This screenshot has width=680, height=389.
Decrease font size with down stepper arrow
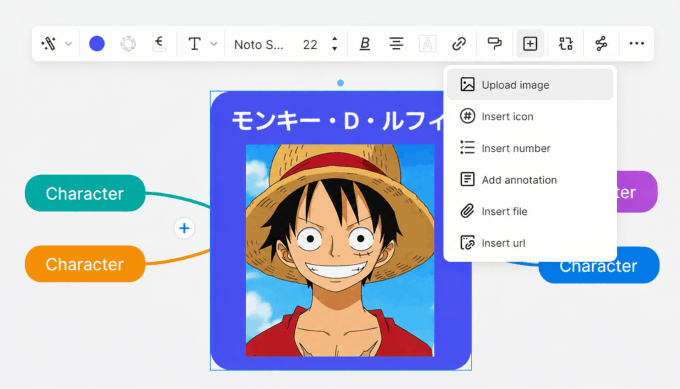click(334, 49)
